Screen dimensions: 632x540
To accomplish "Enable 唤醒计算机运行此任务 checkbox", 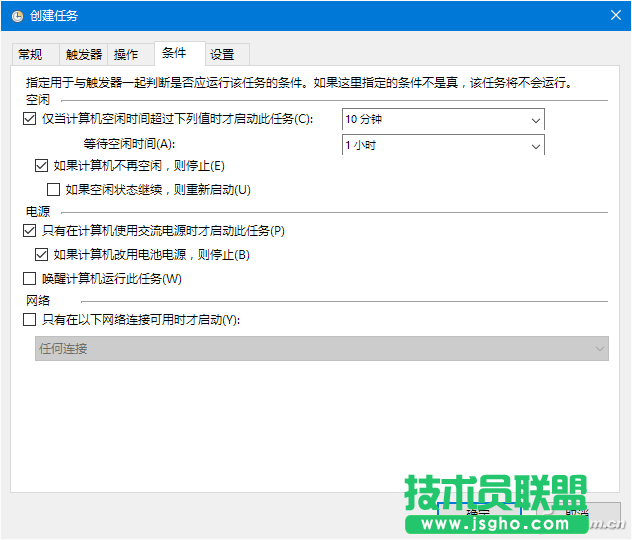I will [28, 279].
